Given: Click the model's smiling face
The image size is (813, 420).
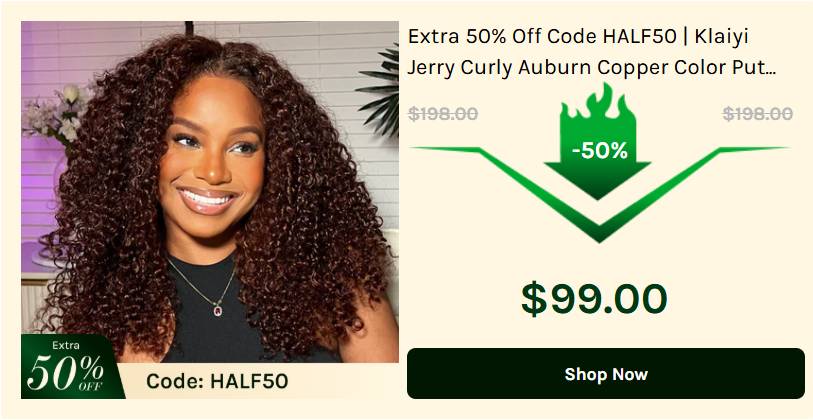Looking at the screenshot, I should [212, 156].
